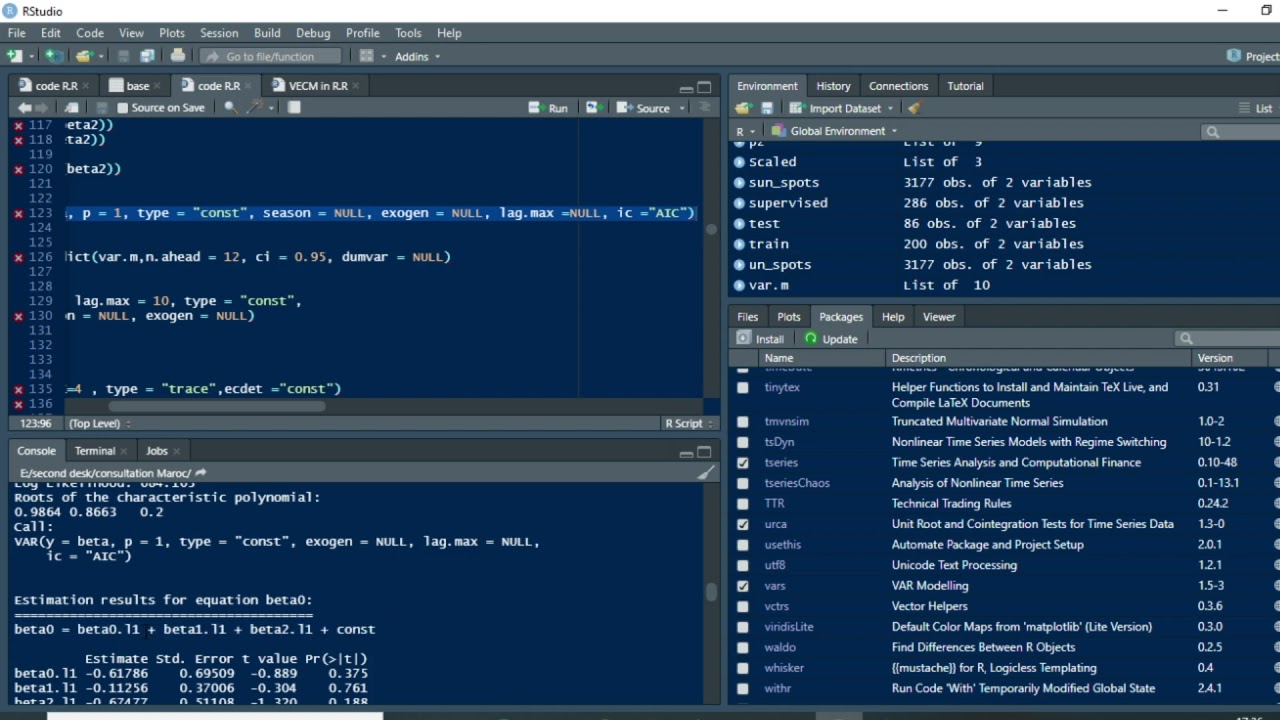The height and width of the screenshot is (720, 1280).
Task: Maximize the console pane
Action: point(704,452)
